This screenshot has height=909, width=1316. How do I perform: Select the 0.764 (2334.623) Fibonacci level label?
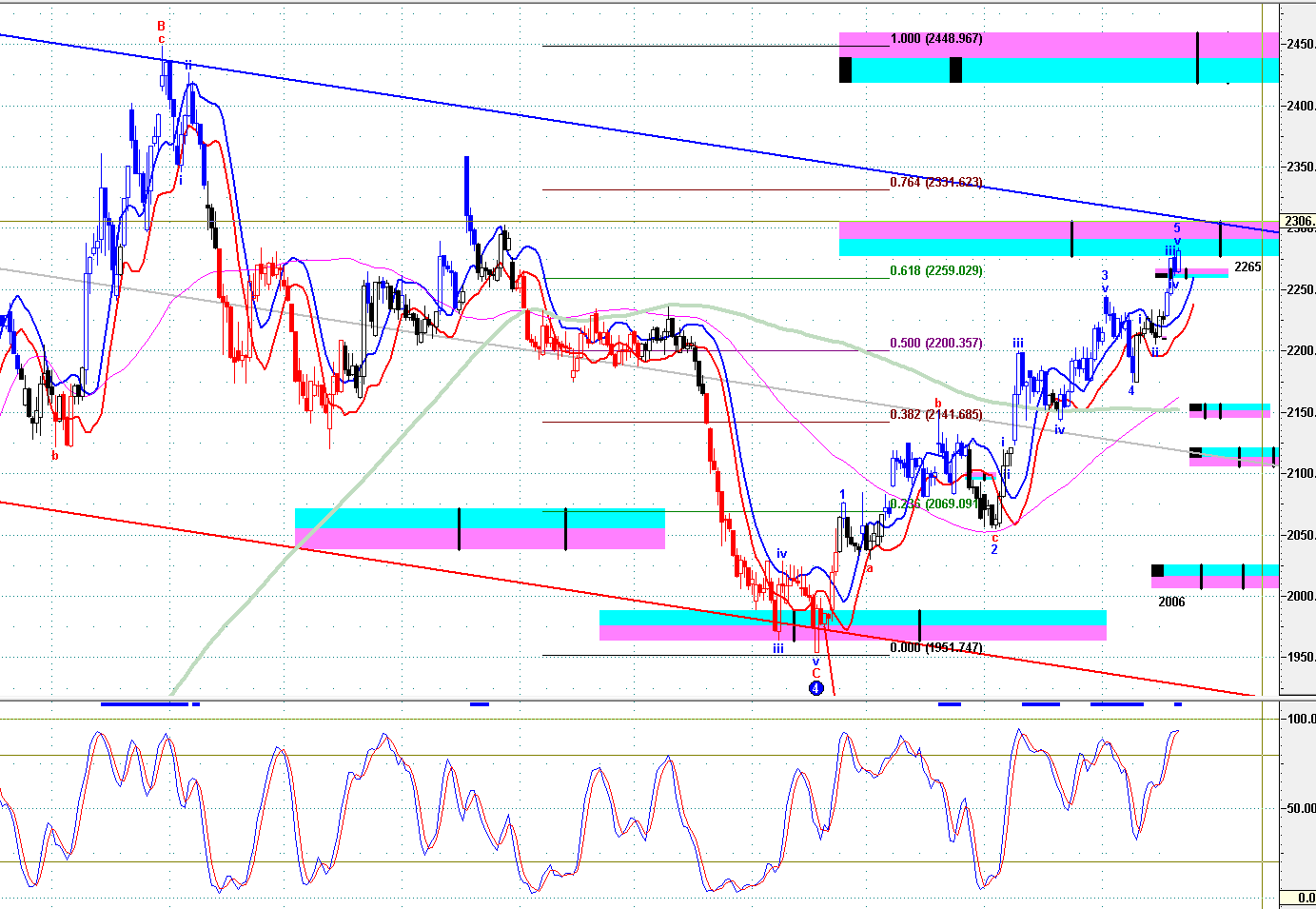936,183
